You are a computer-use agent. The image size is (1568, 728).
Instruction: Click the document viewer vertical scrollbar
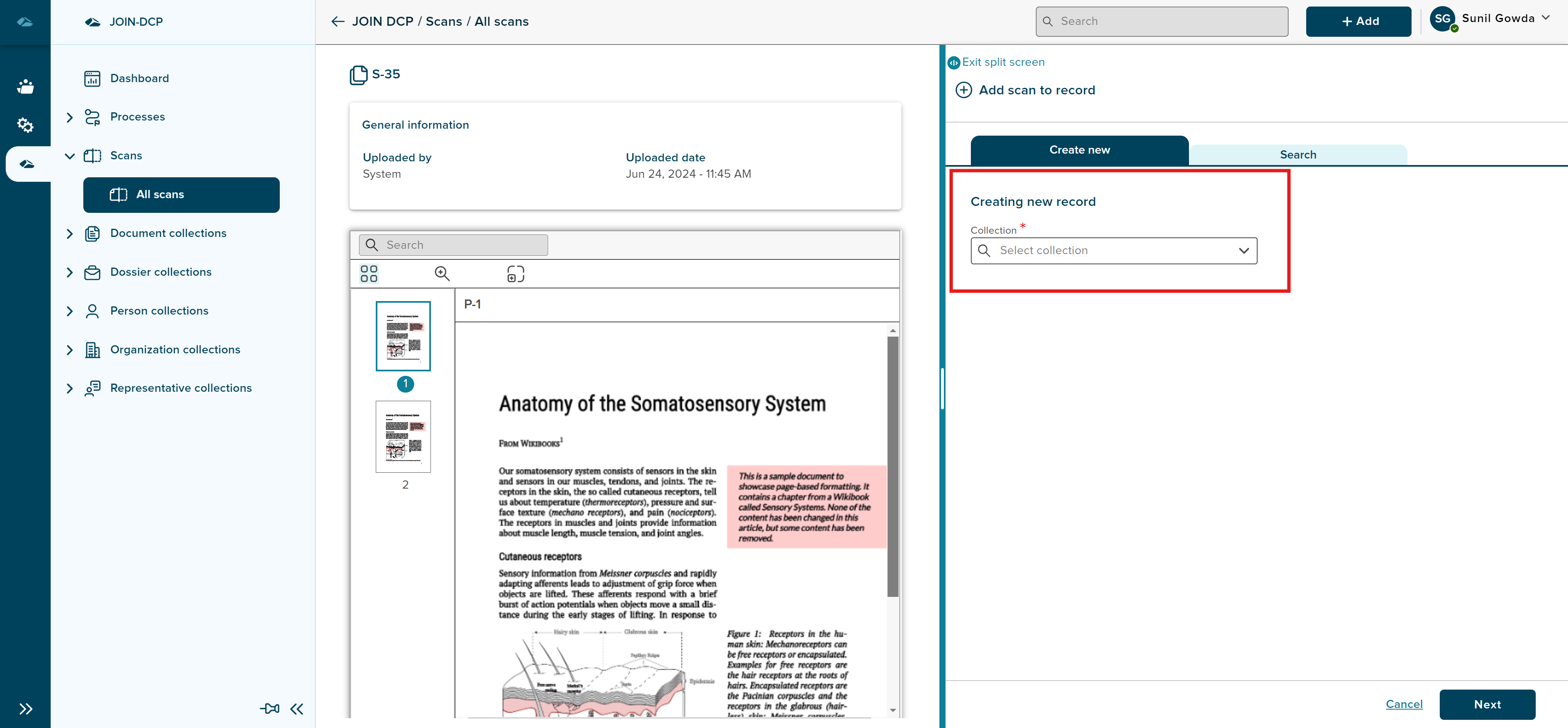point(892,466)
